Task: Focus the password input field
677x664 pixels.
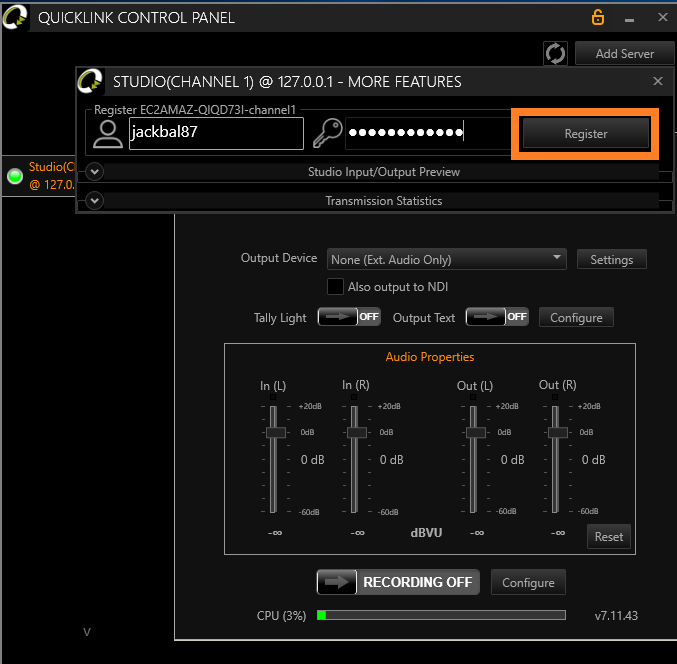Action: point(427,133)
